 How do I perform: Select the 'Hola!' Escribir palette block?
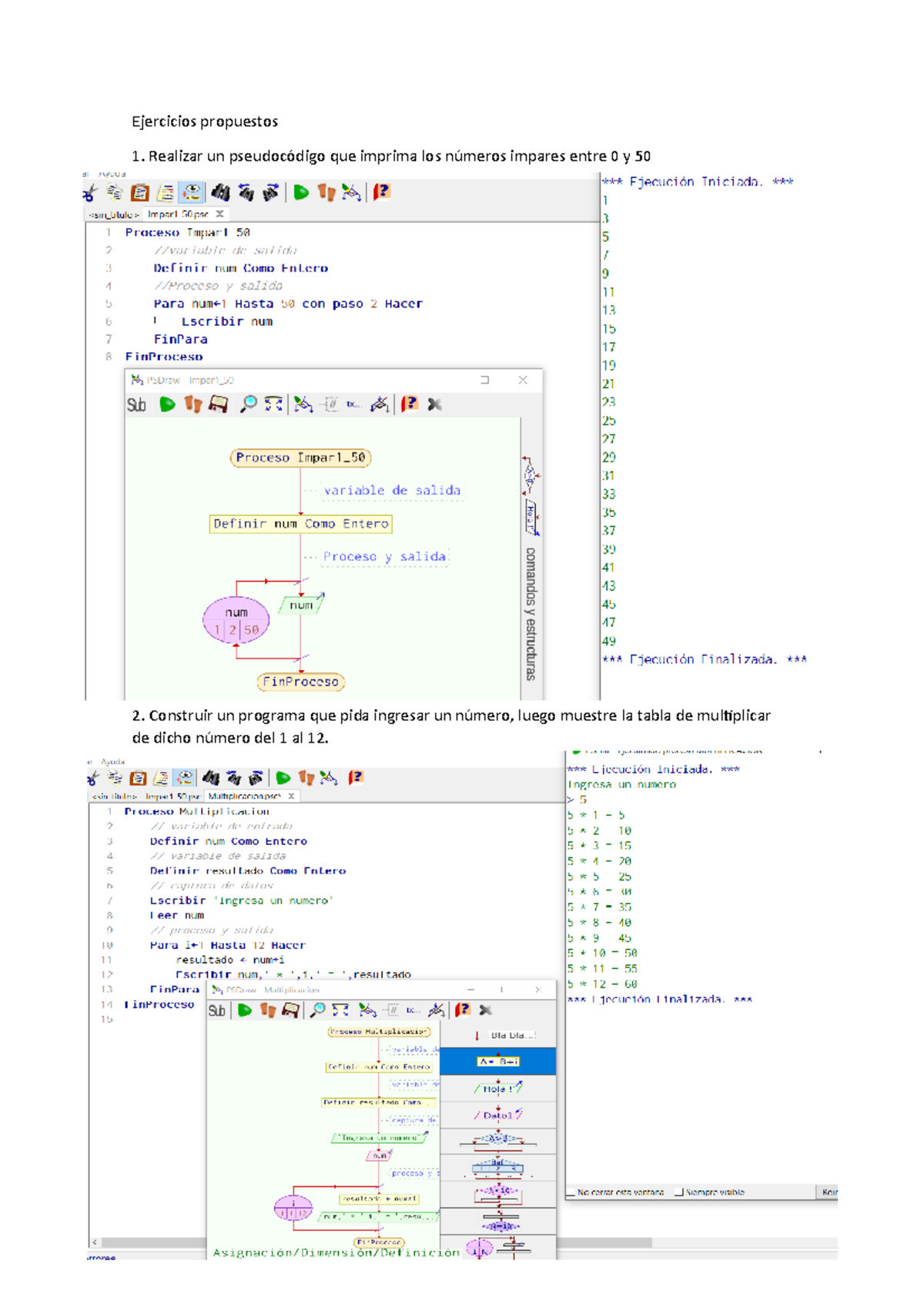tap(498, 1088)
